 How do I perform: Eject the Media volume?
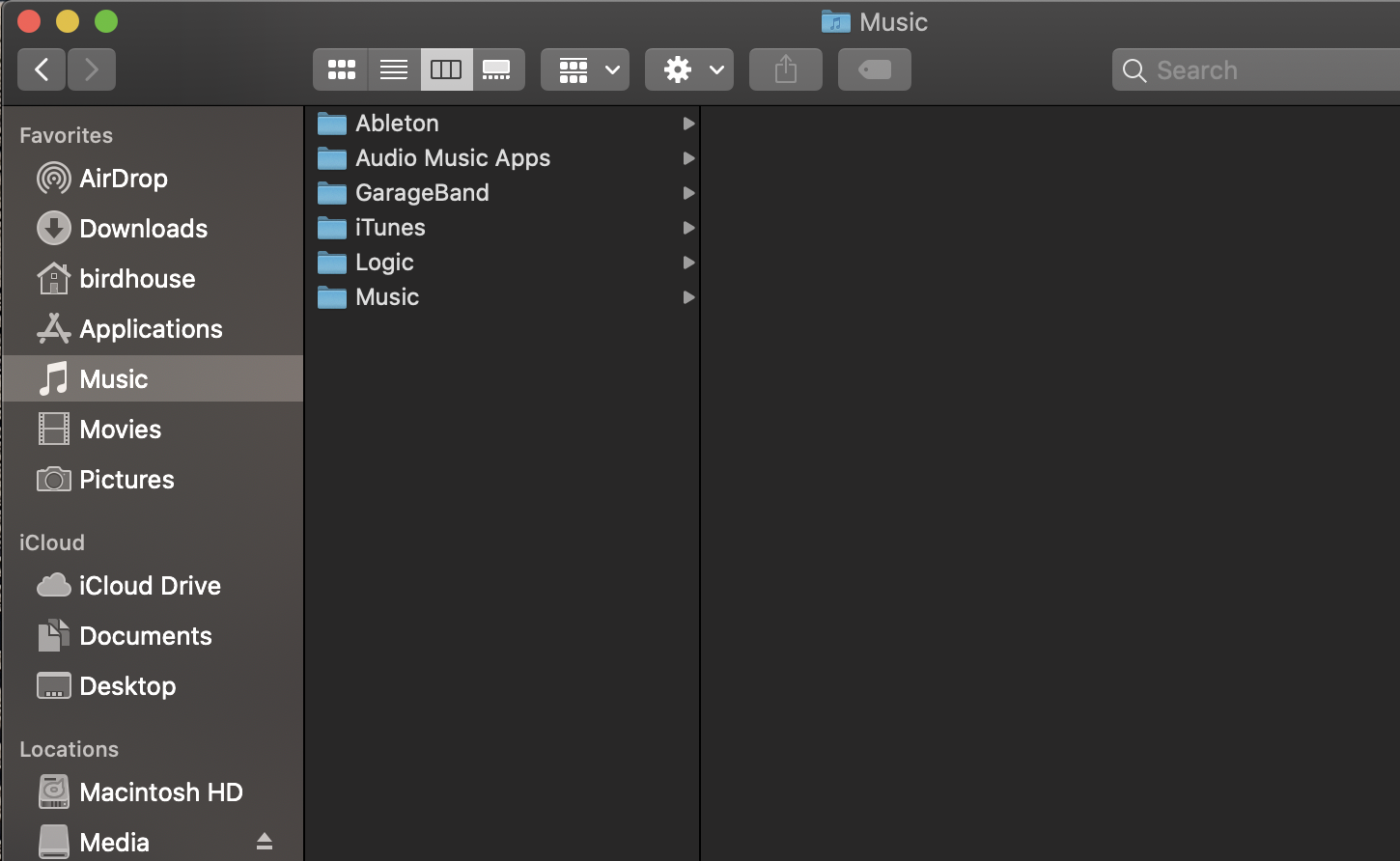point(265,842)
